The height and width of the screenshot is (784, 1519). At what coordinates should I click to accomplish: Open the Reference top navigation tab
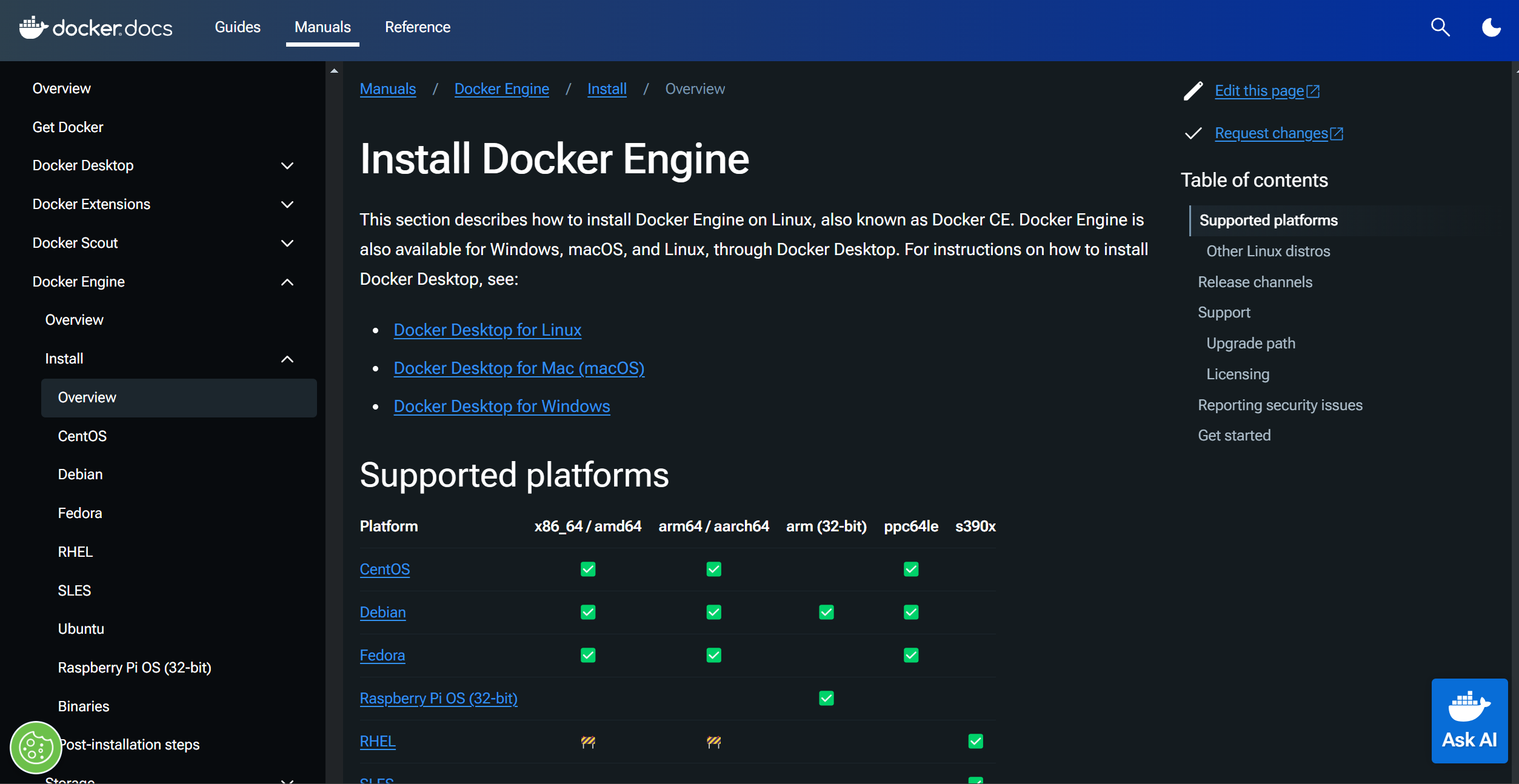[418, 27]
